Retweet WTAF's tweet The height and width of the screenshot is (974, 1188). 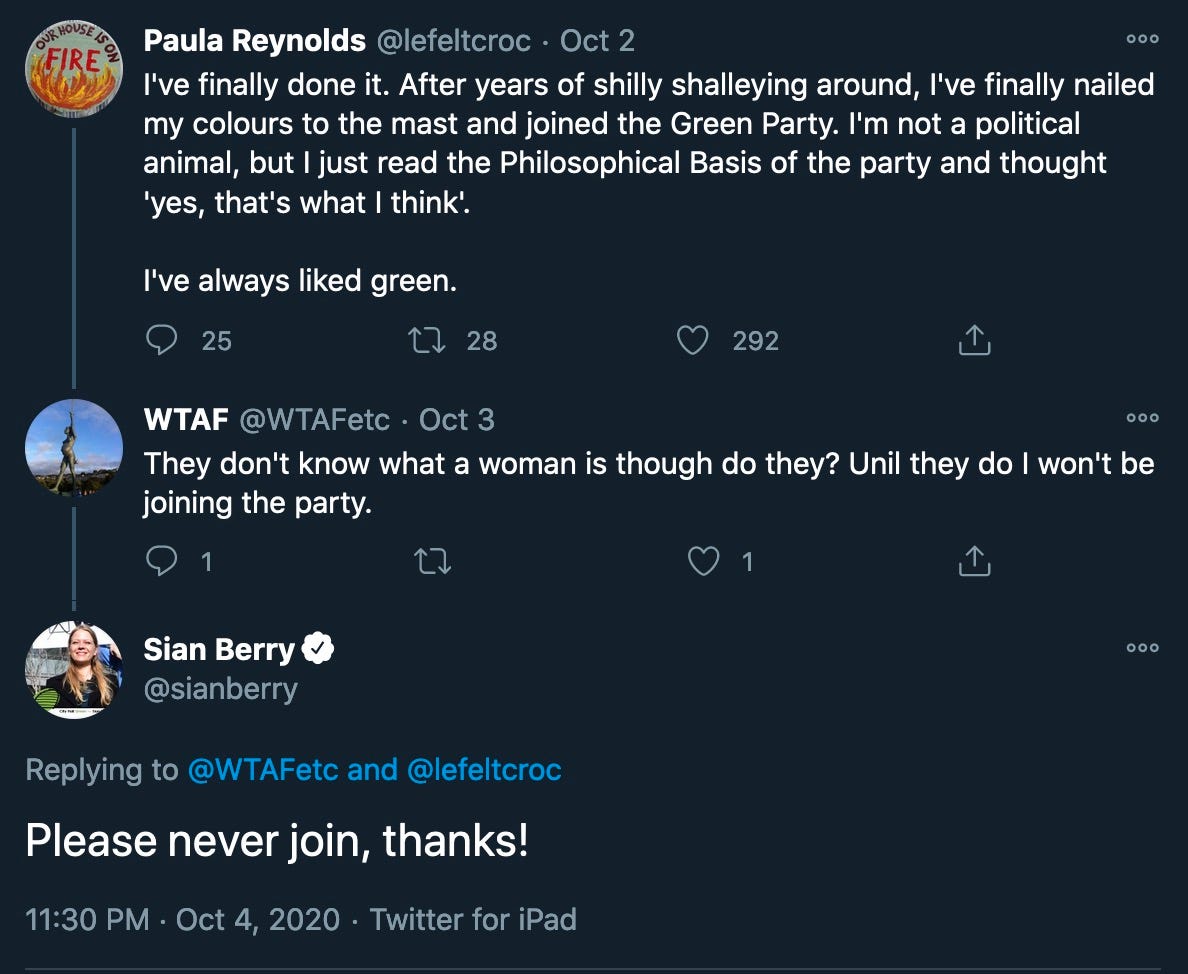click(432, 562)
